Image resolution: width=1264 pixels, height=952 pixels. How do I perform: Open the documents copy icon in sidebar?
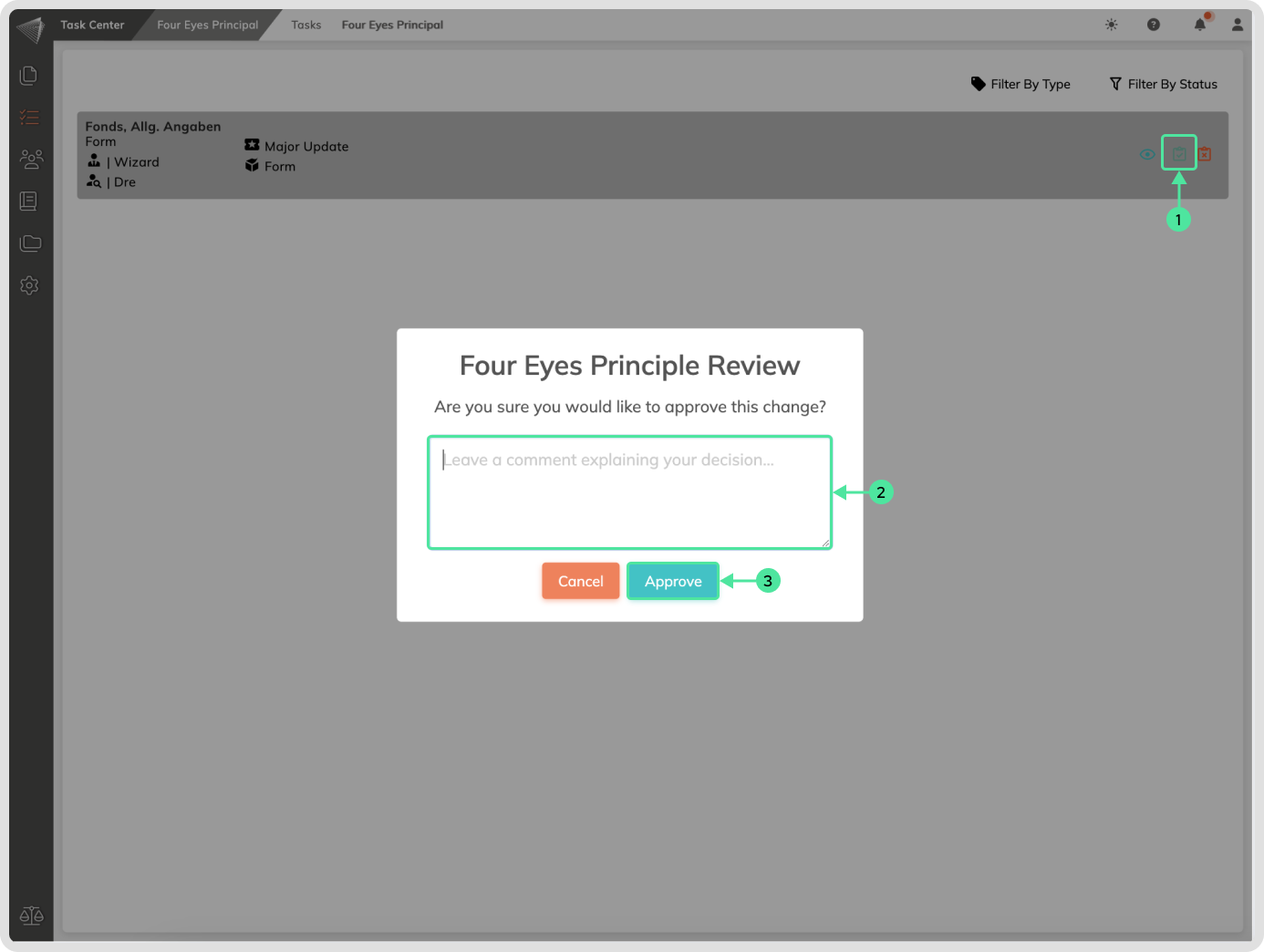click(x=29, y=75)
